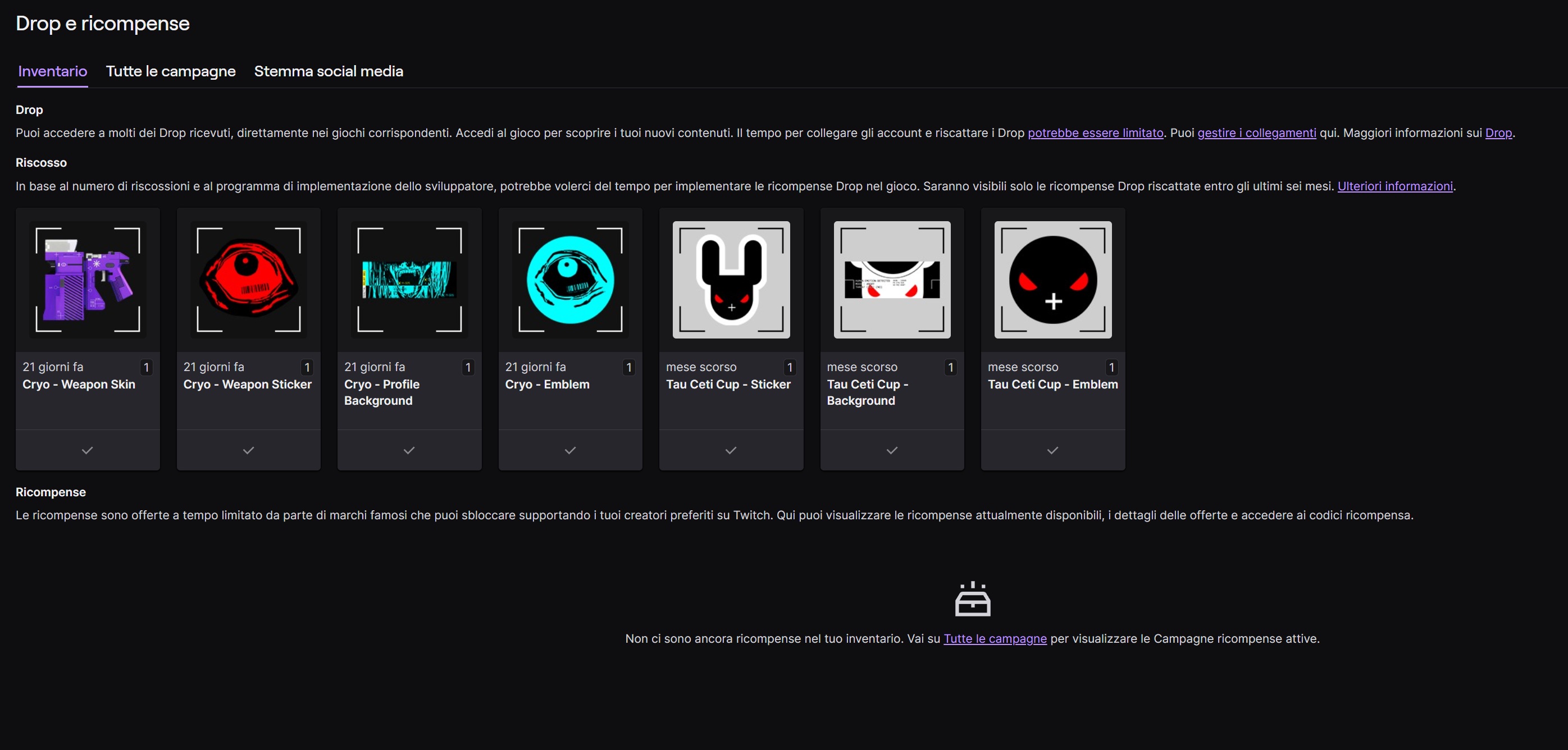Viewport: 1568px width, 750px height.
Task: Open the Cryo Profile Background thumbnail
Action: [x=409, y=280]
